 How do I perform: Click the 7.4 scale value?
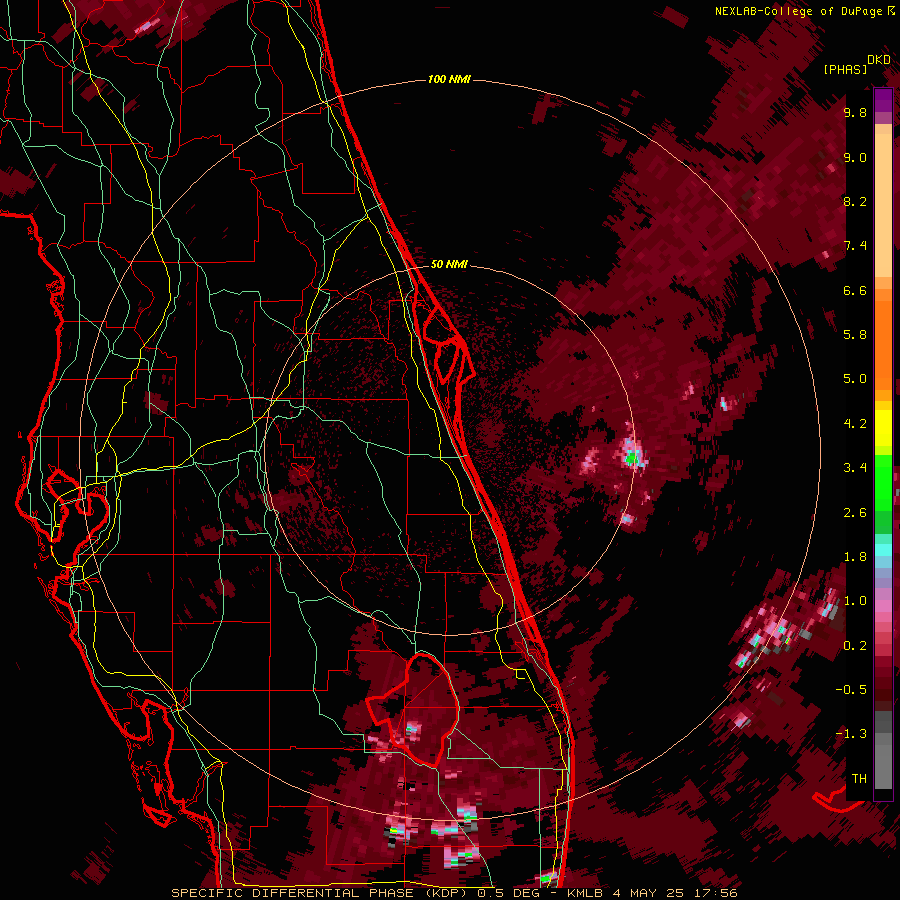855,246
